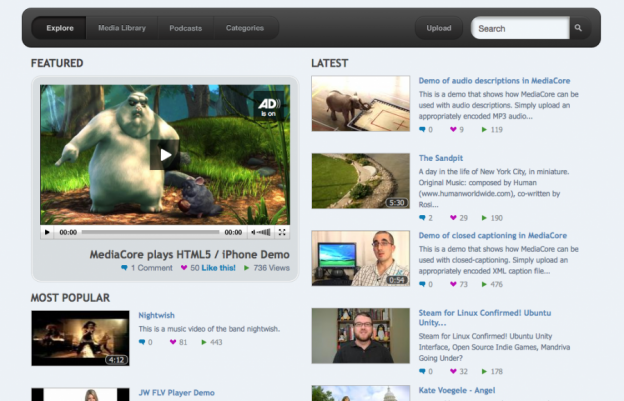Open the Nightwish video thumbnail
Screen dimensions: 624x401
click(80, 338)
